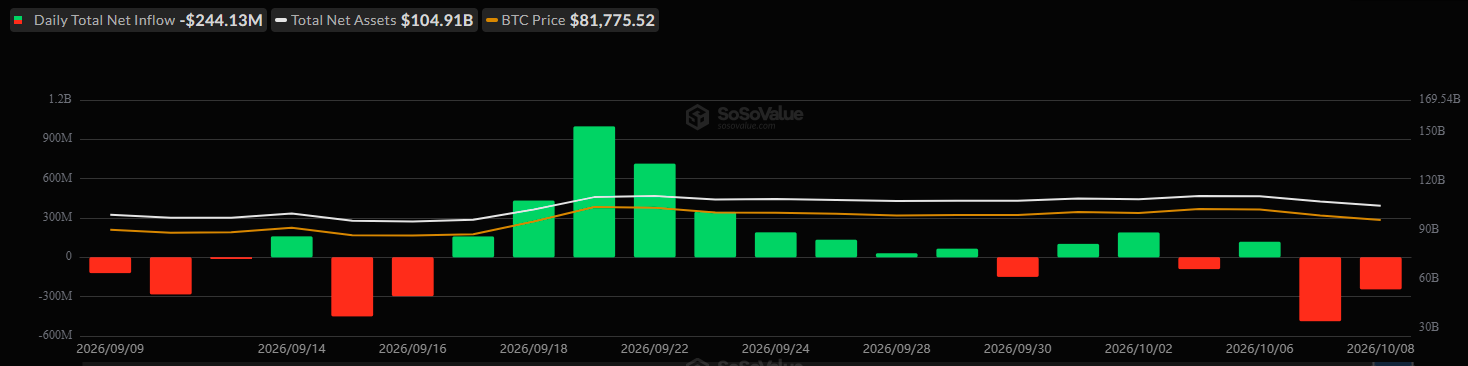Click the 2026/09/30 date axis label
The width and height of the screenshot is (1468, 366).
[1018, 349]
